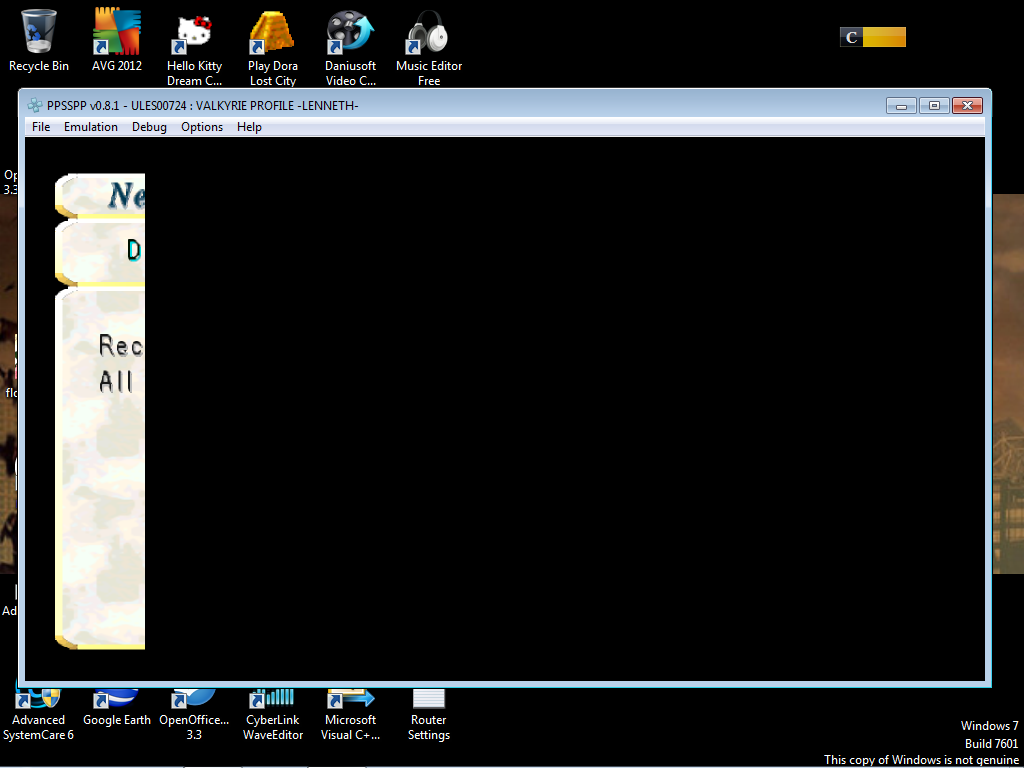Viewport: 1024px width, 768px height.
Task: Click the yellow C drive usage gadget
Action: click(x=873, y=38)
